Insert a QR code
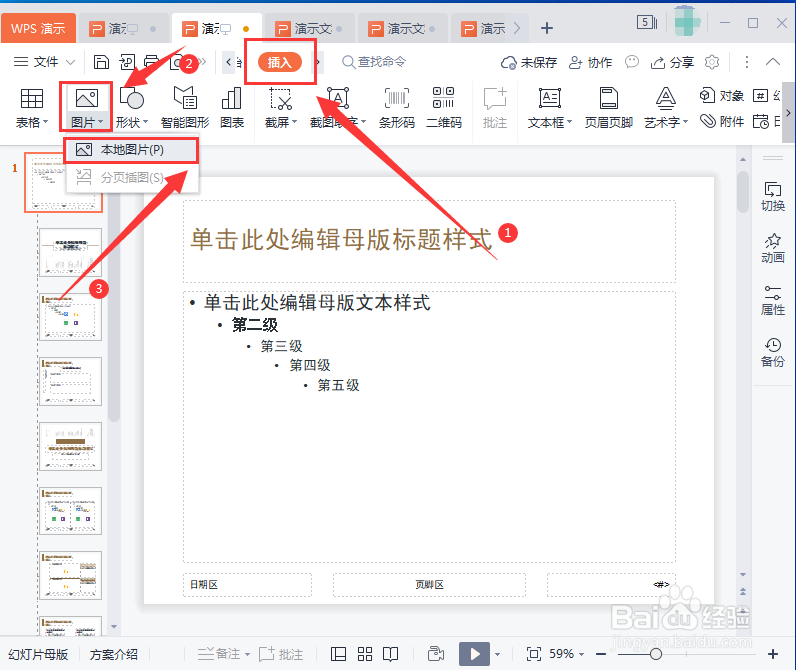 (444, 108)
